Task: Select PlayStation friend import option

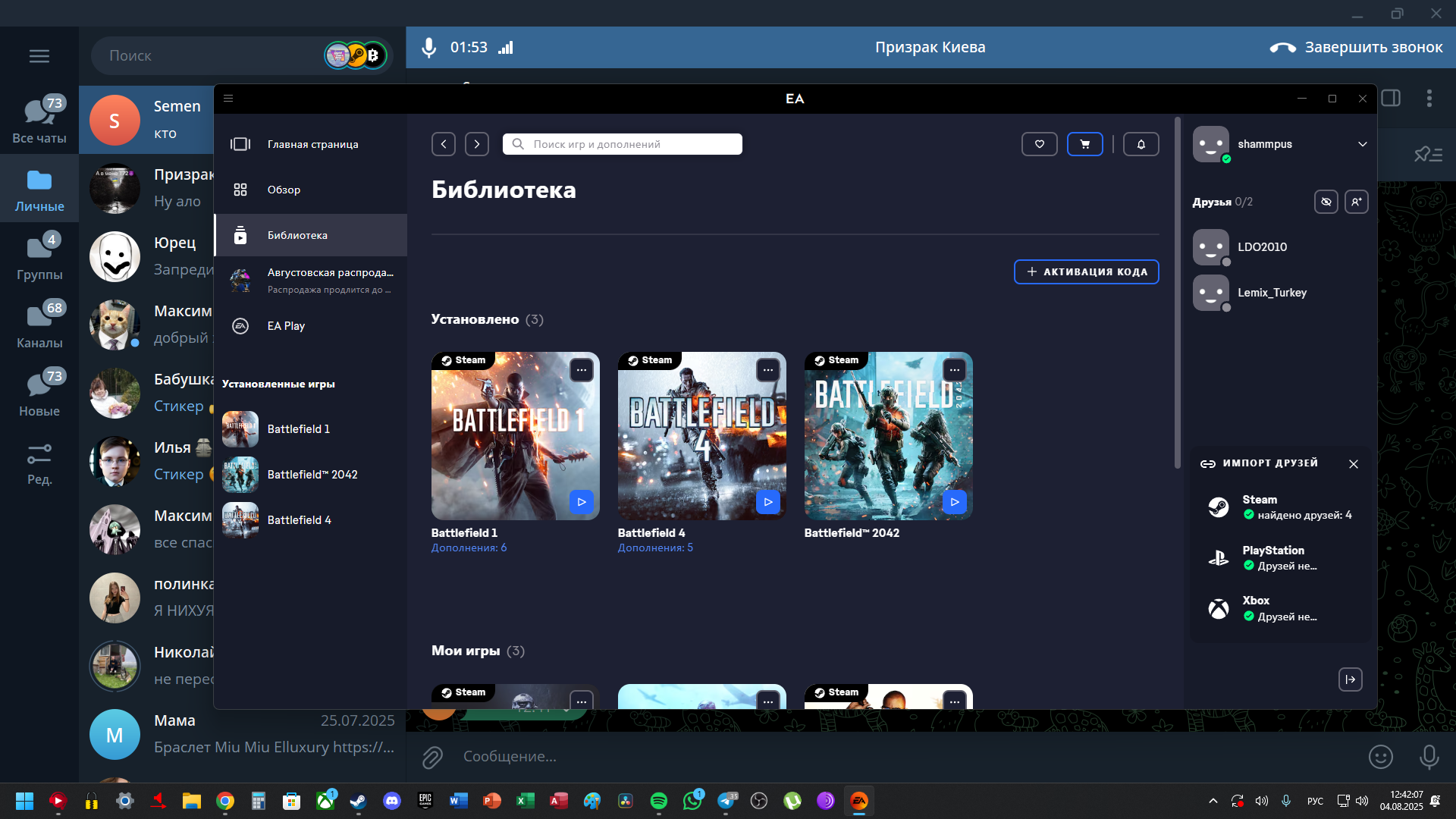Action: coord(1282,558)
